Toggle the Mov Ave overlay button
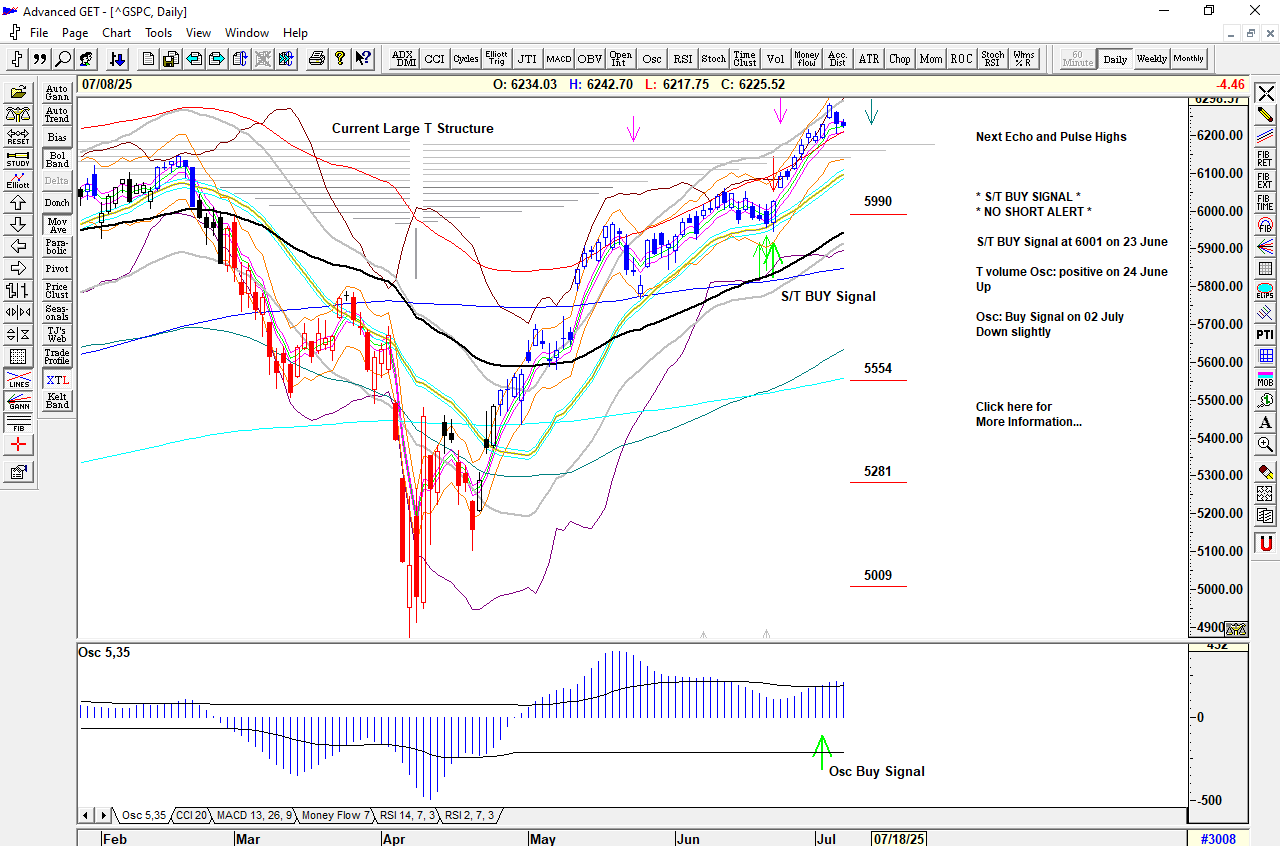The width and height of the screenshot is (1280, 846). pos(57,224)
